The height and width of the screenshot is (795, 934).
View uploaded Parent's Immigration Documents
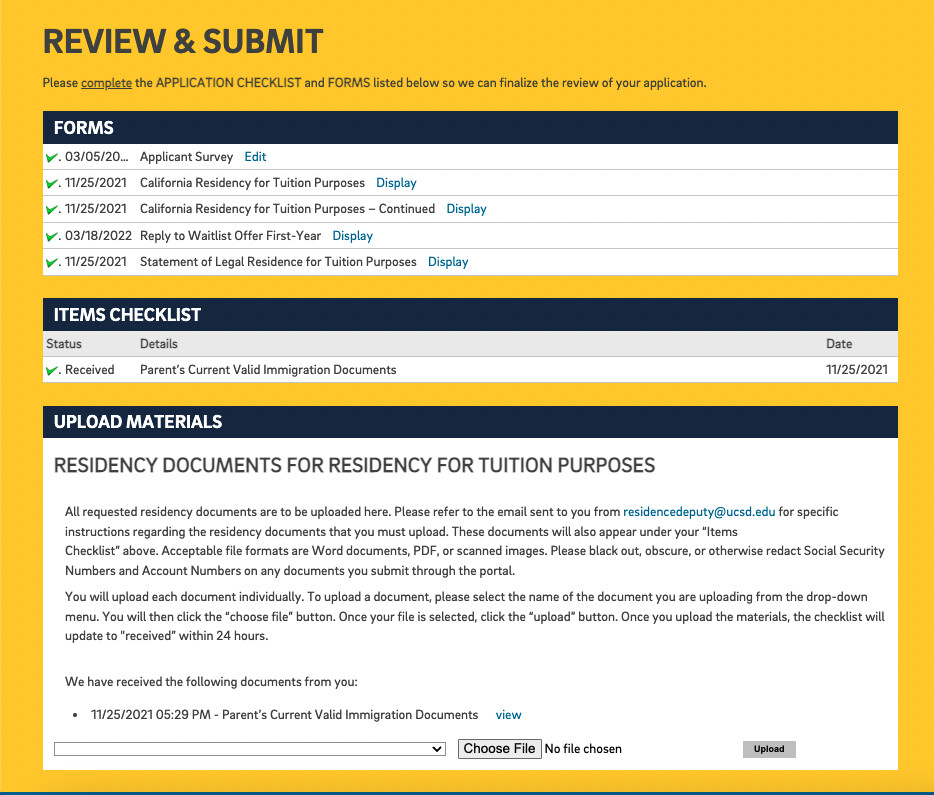pyautogui.click(x=508, y=715)
